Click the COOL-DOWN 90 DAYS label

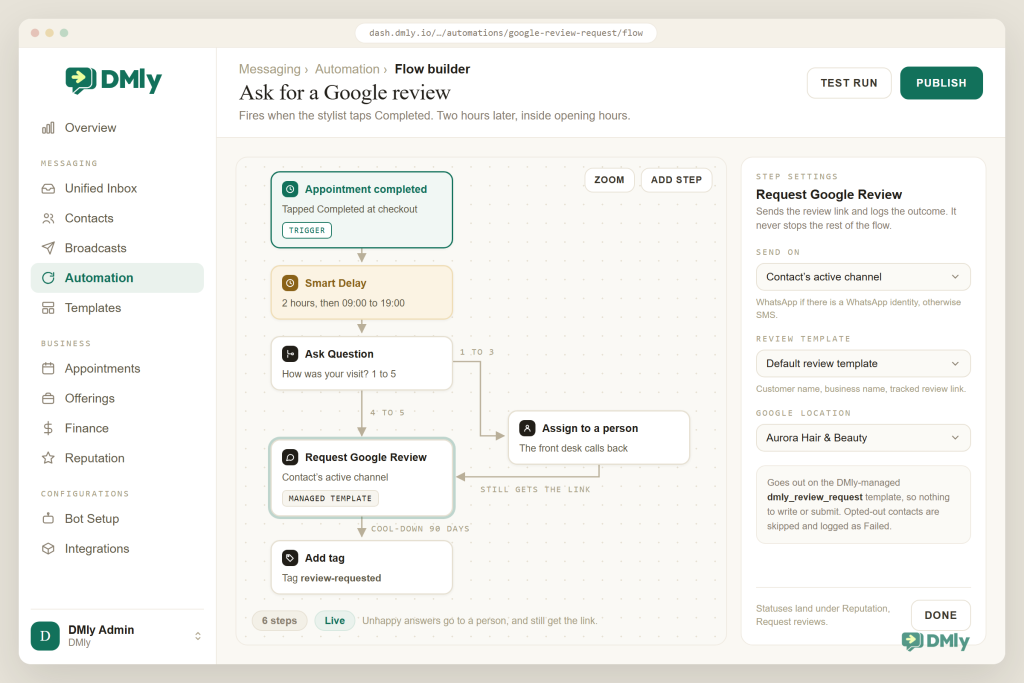(x=420, y=529)
